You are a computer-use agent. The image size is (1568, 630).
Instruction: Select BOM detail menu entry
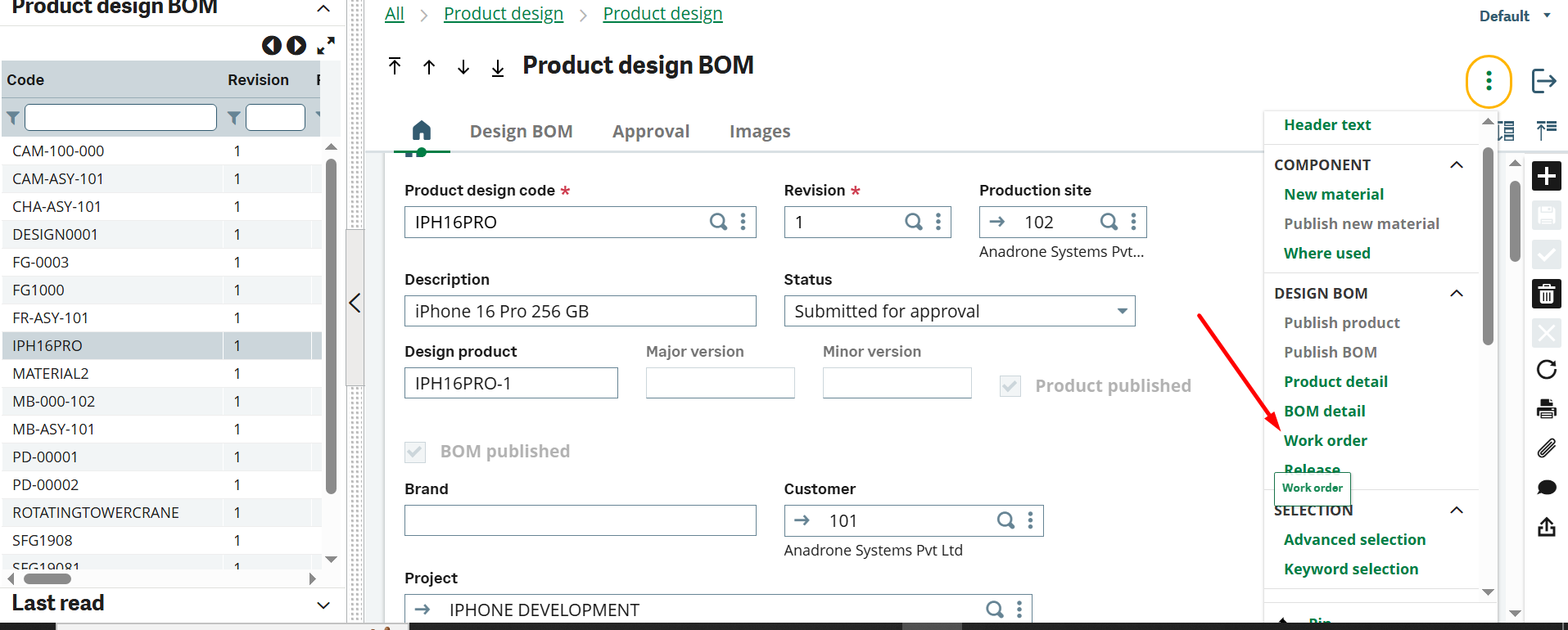[x=1324, y=411]
